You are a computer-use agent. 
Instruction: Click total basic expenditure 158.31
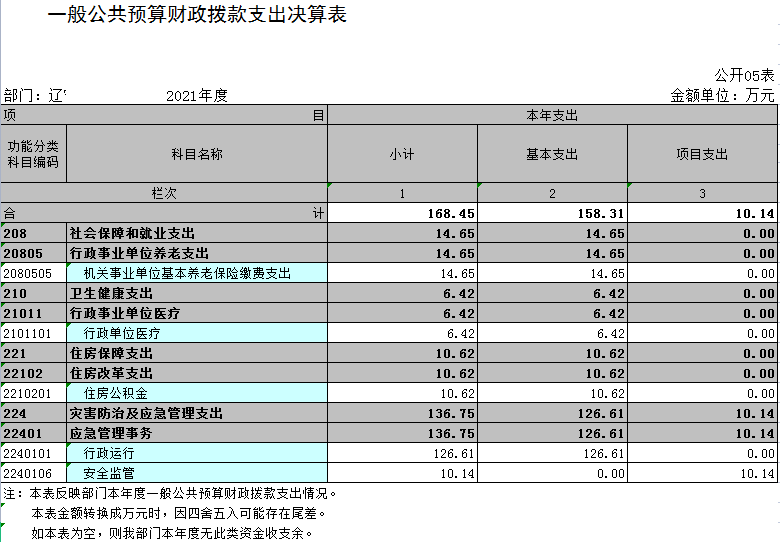(552, 213)
